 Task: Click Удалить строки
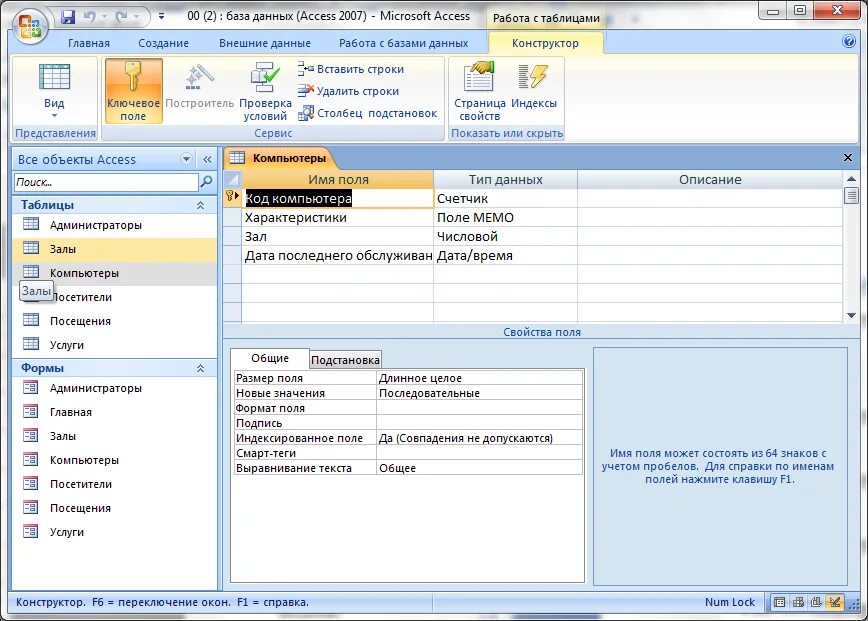[x=348, y=91]
